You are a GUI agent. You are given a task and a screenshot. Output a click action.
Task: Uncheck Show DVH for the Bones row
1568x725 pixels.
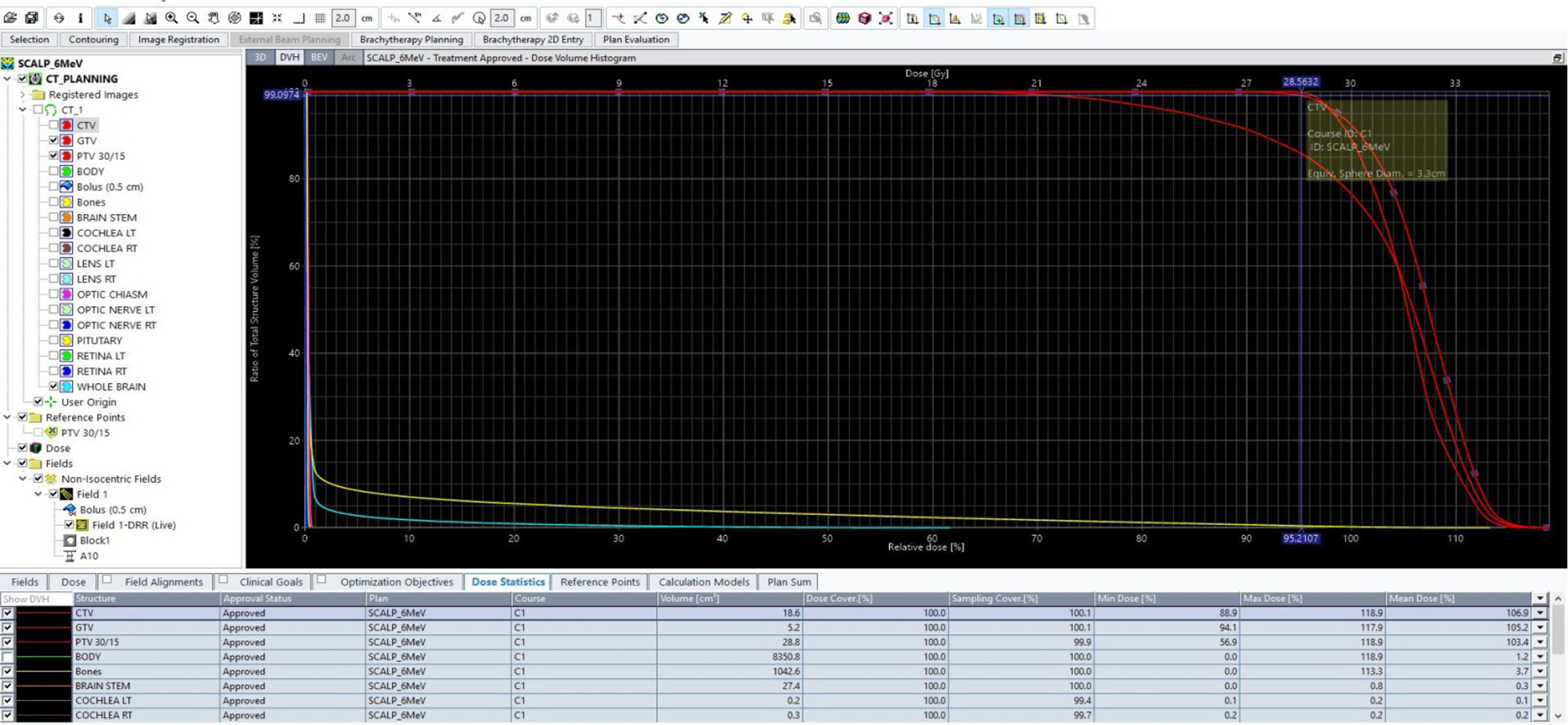(x=7, y=671)
